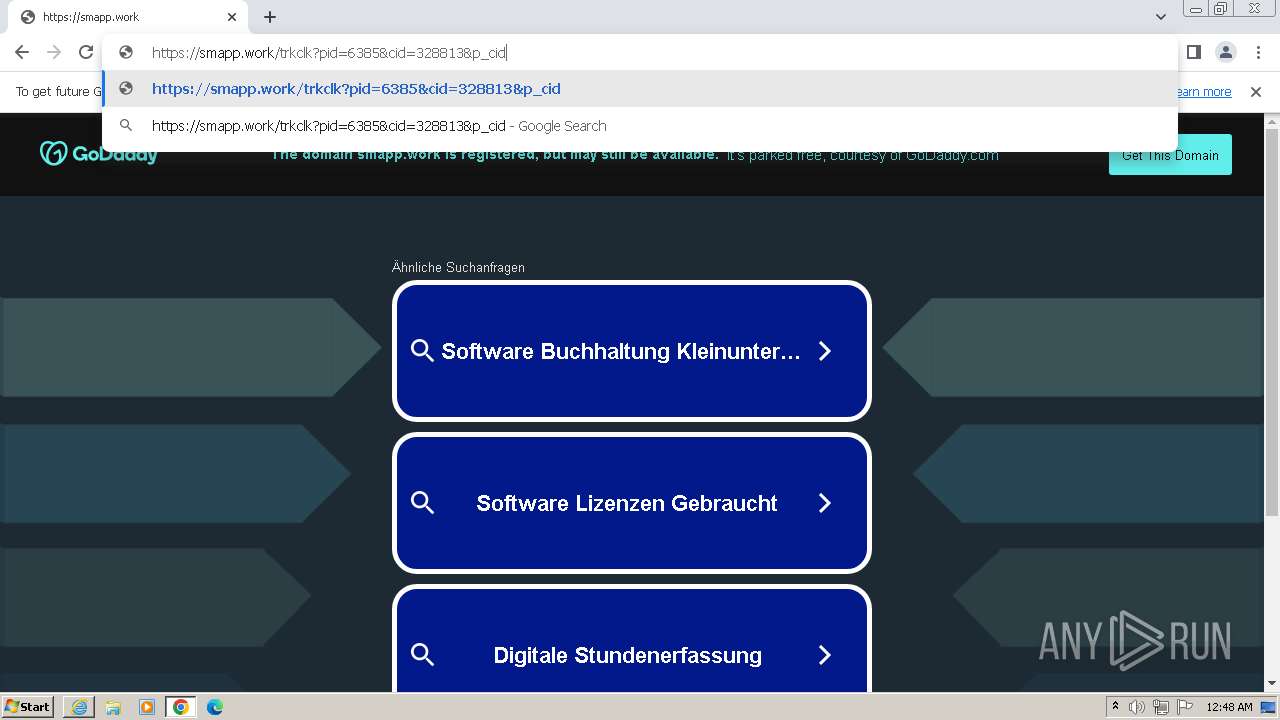
Task: Dismiss the infobar with X icon
Action: [1256, 92]
